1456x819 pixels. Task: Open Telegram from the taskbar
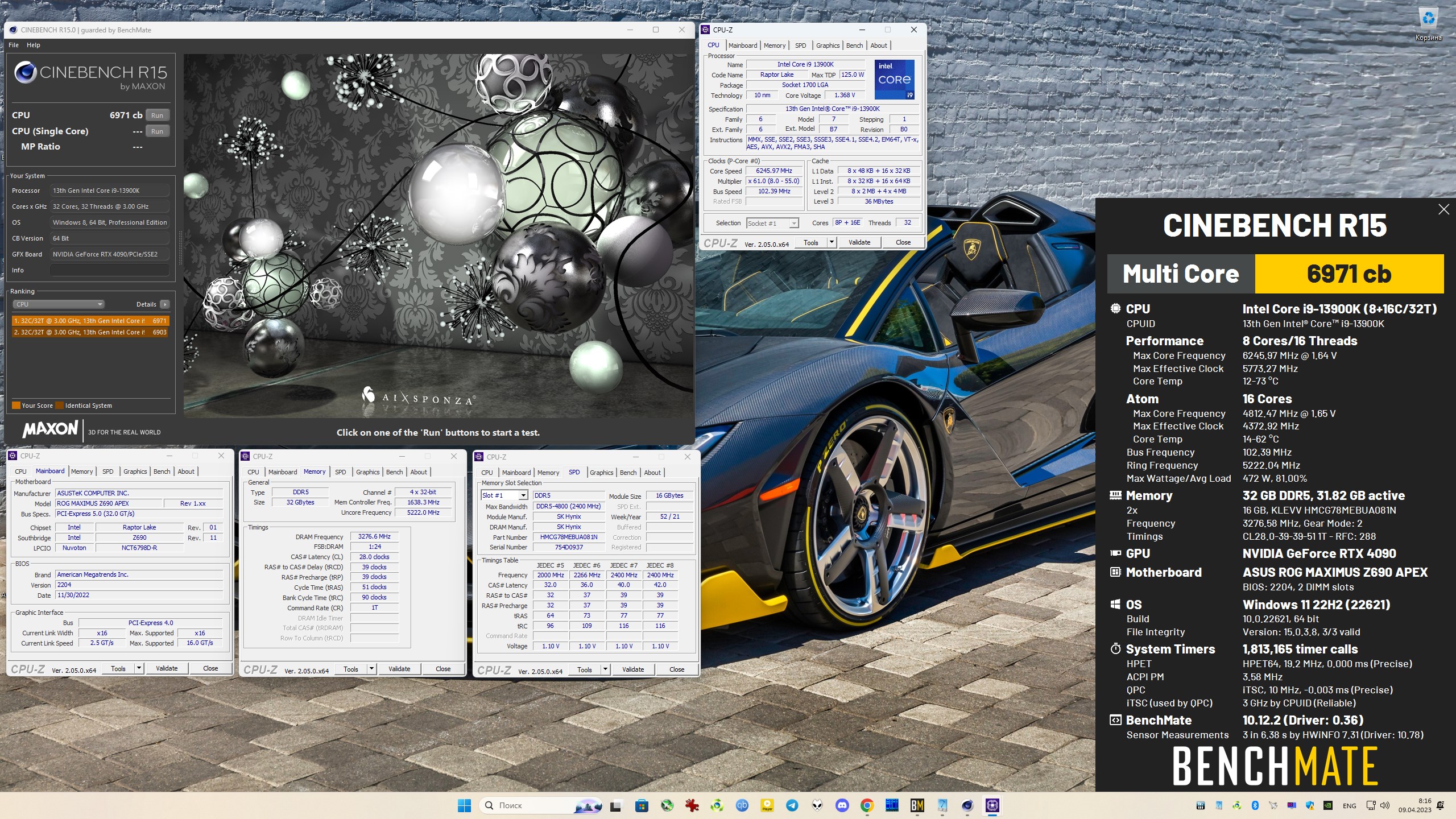point(792,805)
